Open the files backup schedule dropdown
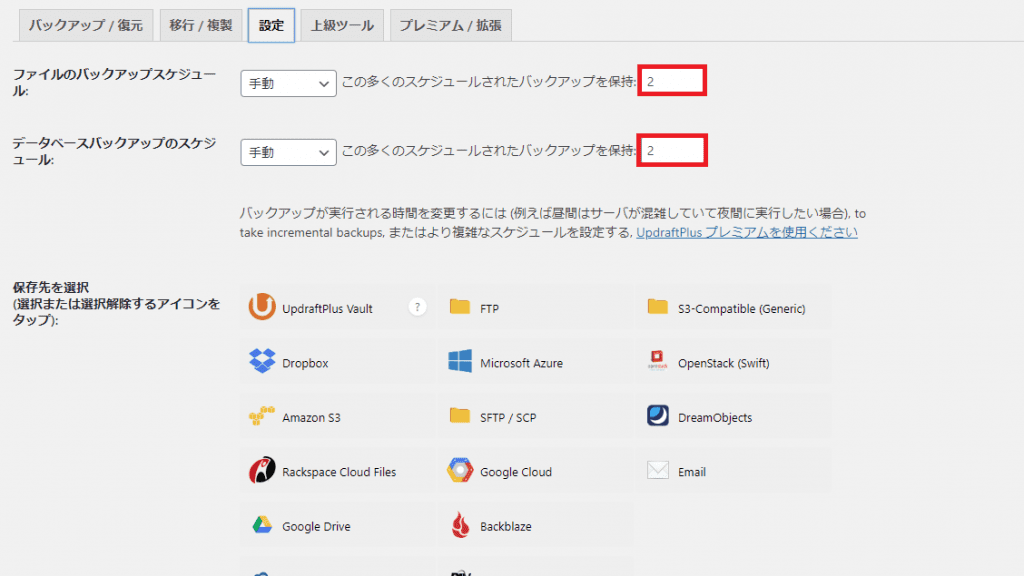This screenshot has height=576, width=1024. tap(288, 84)
